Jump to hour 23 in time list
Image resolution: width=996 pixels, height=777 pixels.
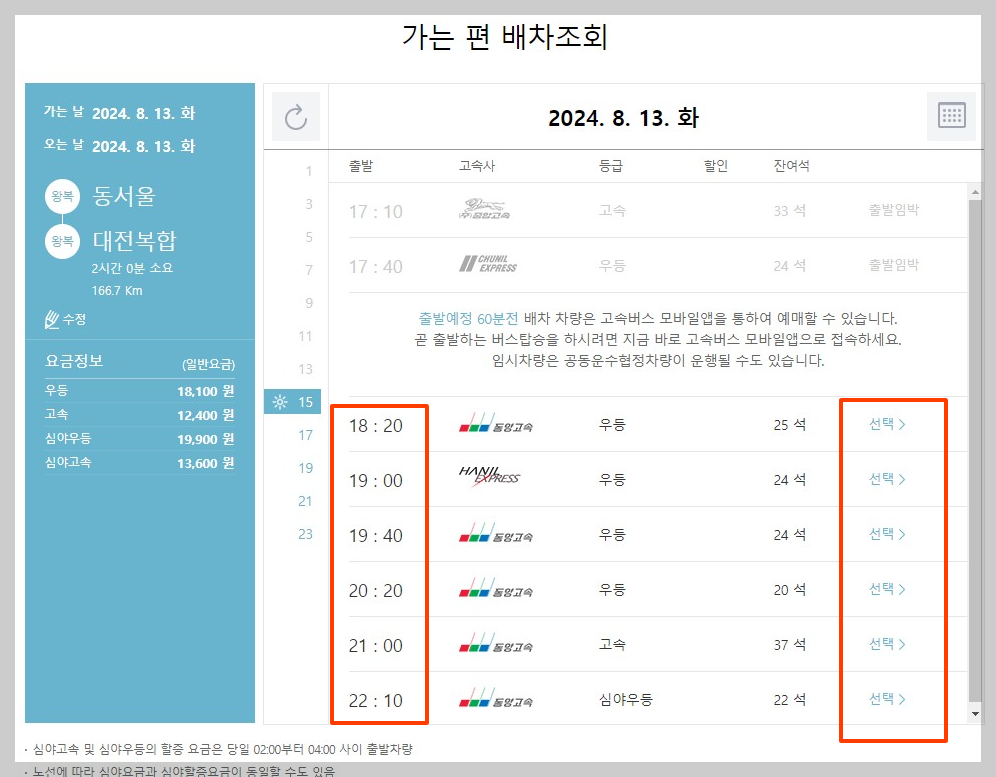[306, 534]
